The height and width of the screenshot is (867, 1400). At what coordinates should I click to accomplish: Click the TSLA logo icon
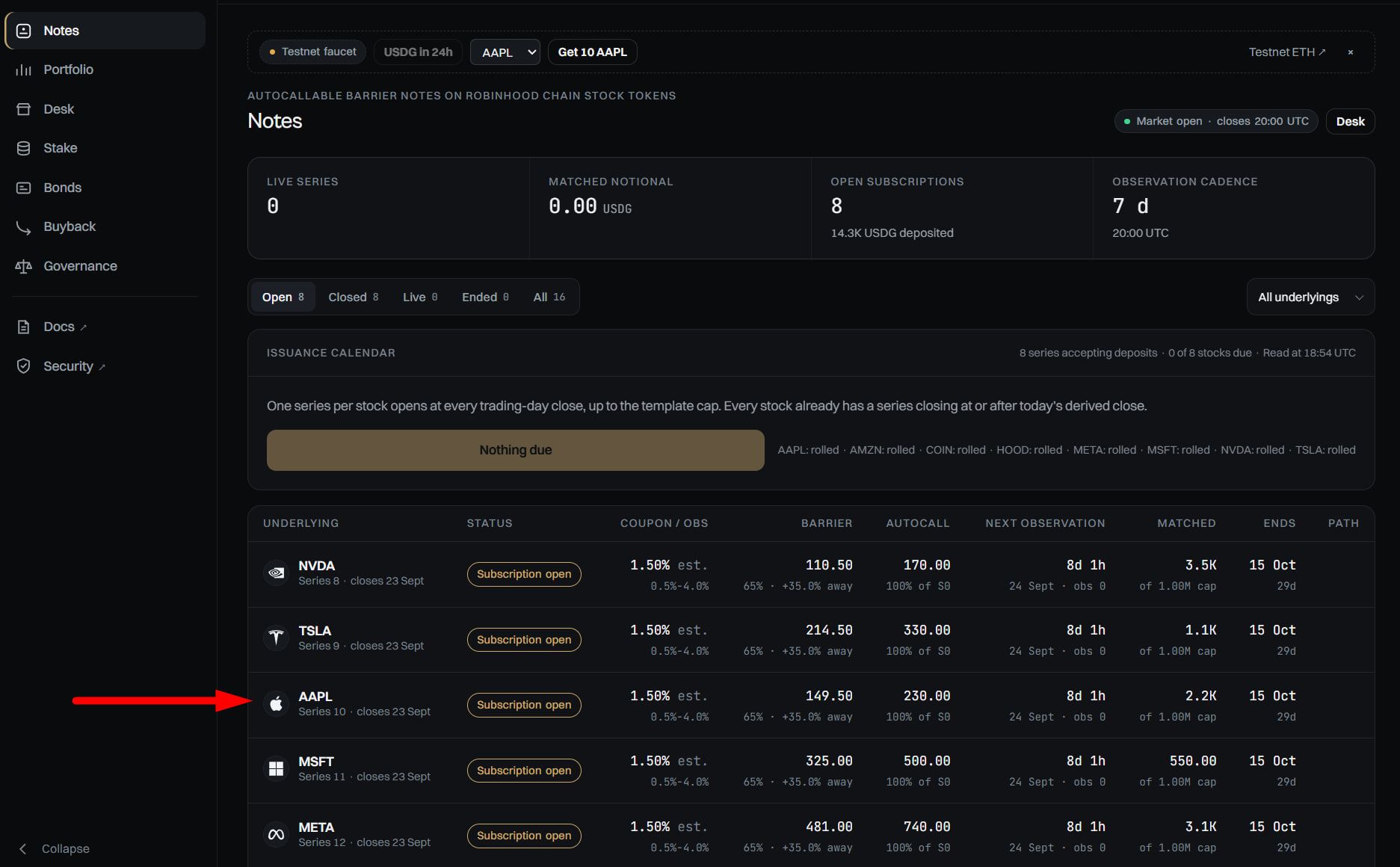[276, 638]
